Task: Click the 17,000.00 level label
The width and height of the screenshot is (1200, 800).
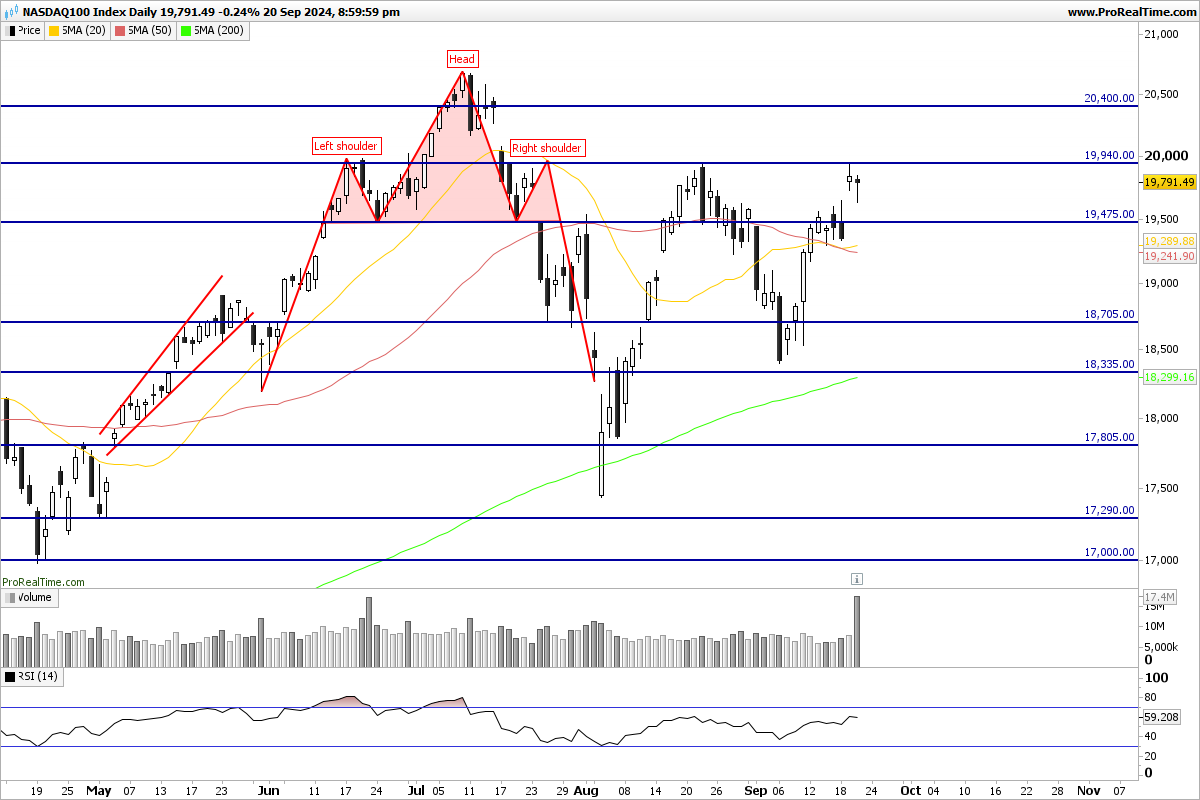Action: 1109,552
